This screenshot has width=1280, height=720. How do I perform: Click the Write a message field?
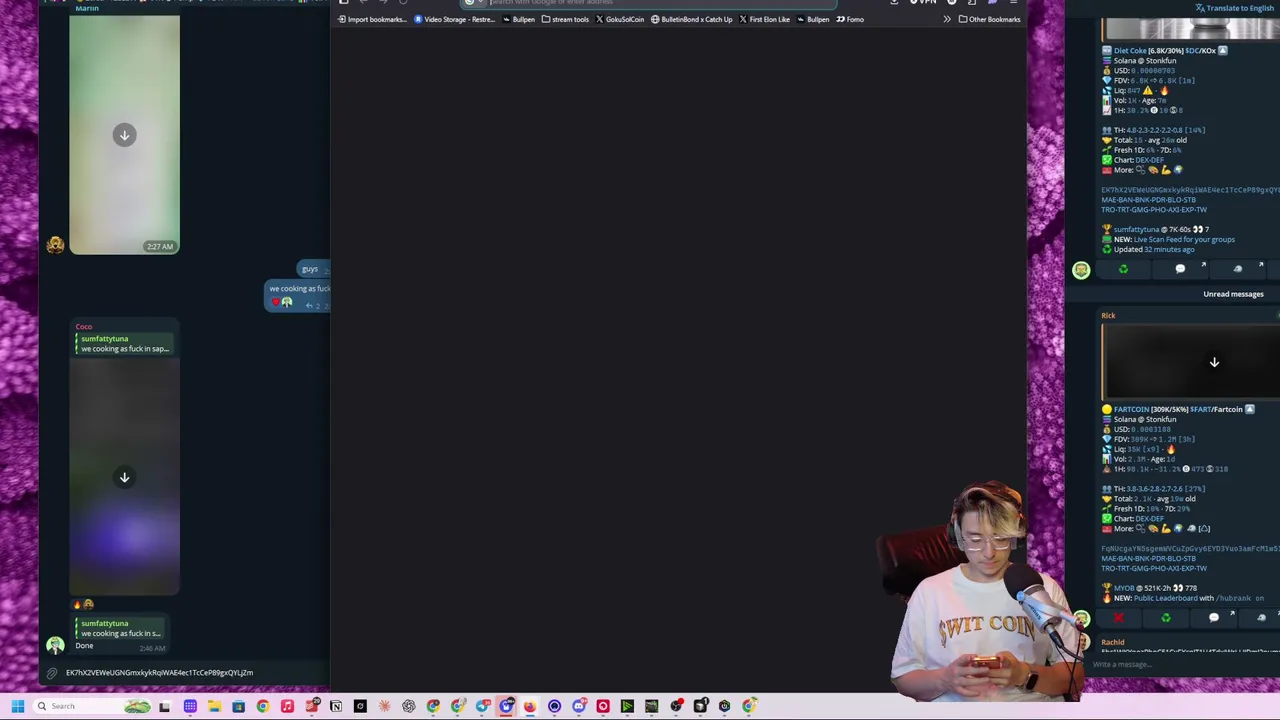coord(1180,664)
